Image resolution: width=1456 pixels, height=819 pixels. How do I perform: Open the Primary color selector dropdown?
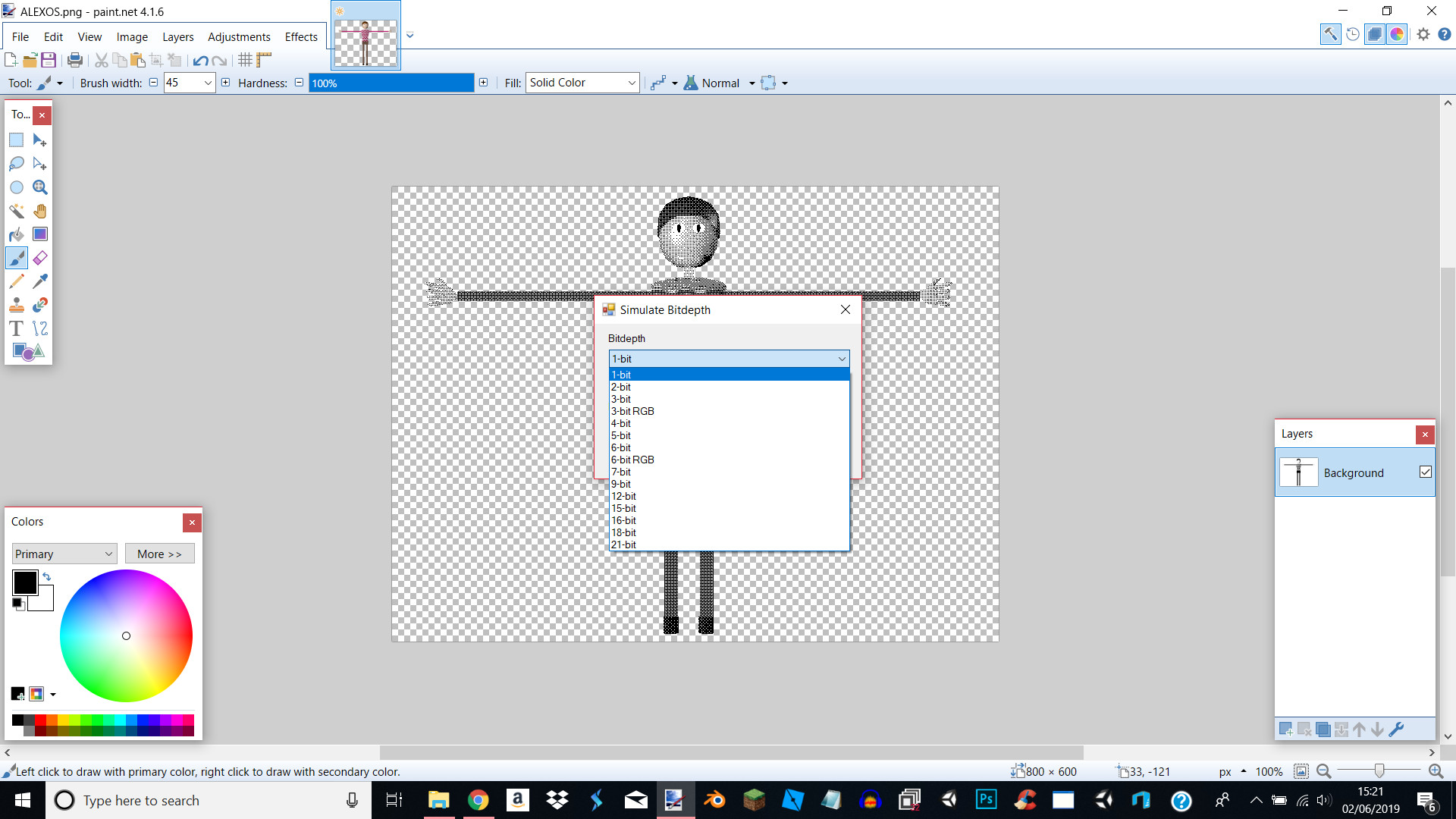[x=64, y=554]
